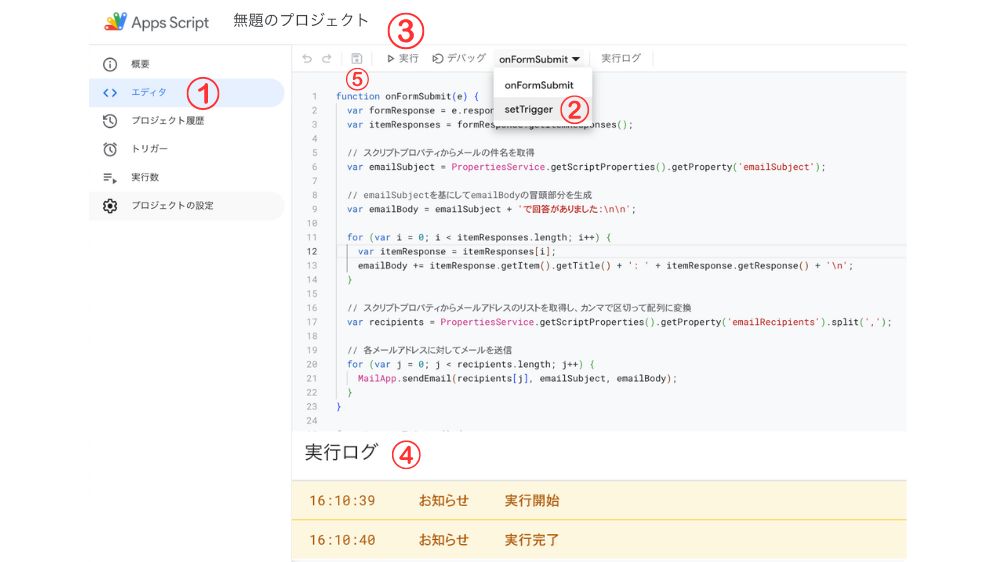Open the 概要 overview info icon
1000x562 pixels.
coord(110,64)
